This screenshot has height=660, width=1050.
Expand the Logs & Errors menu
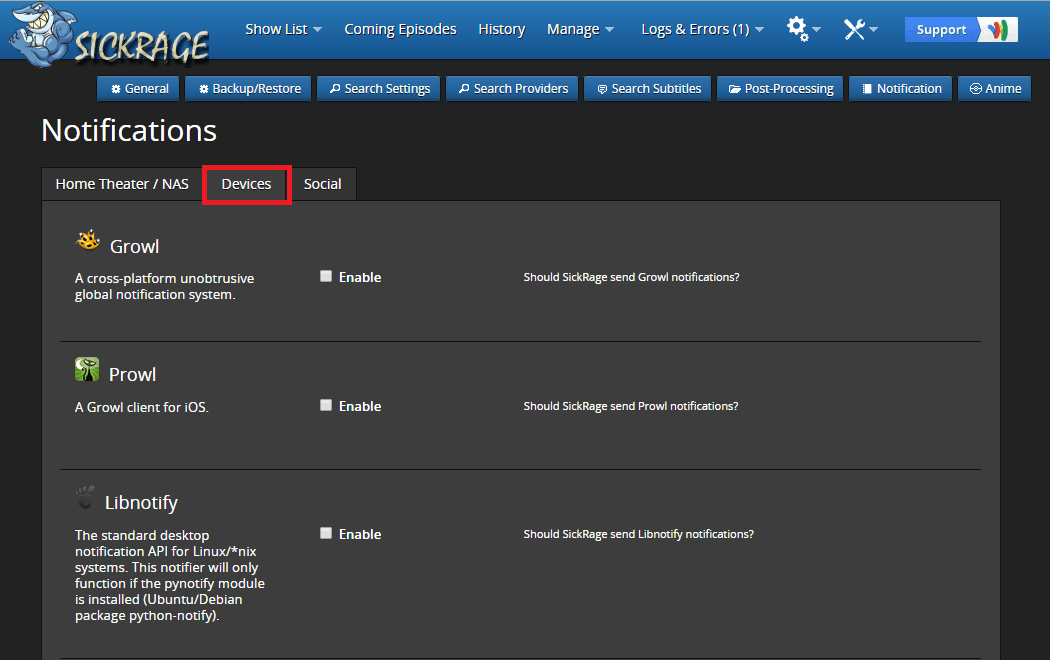[x=702, y=29]
